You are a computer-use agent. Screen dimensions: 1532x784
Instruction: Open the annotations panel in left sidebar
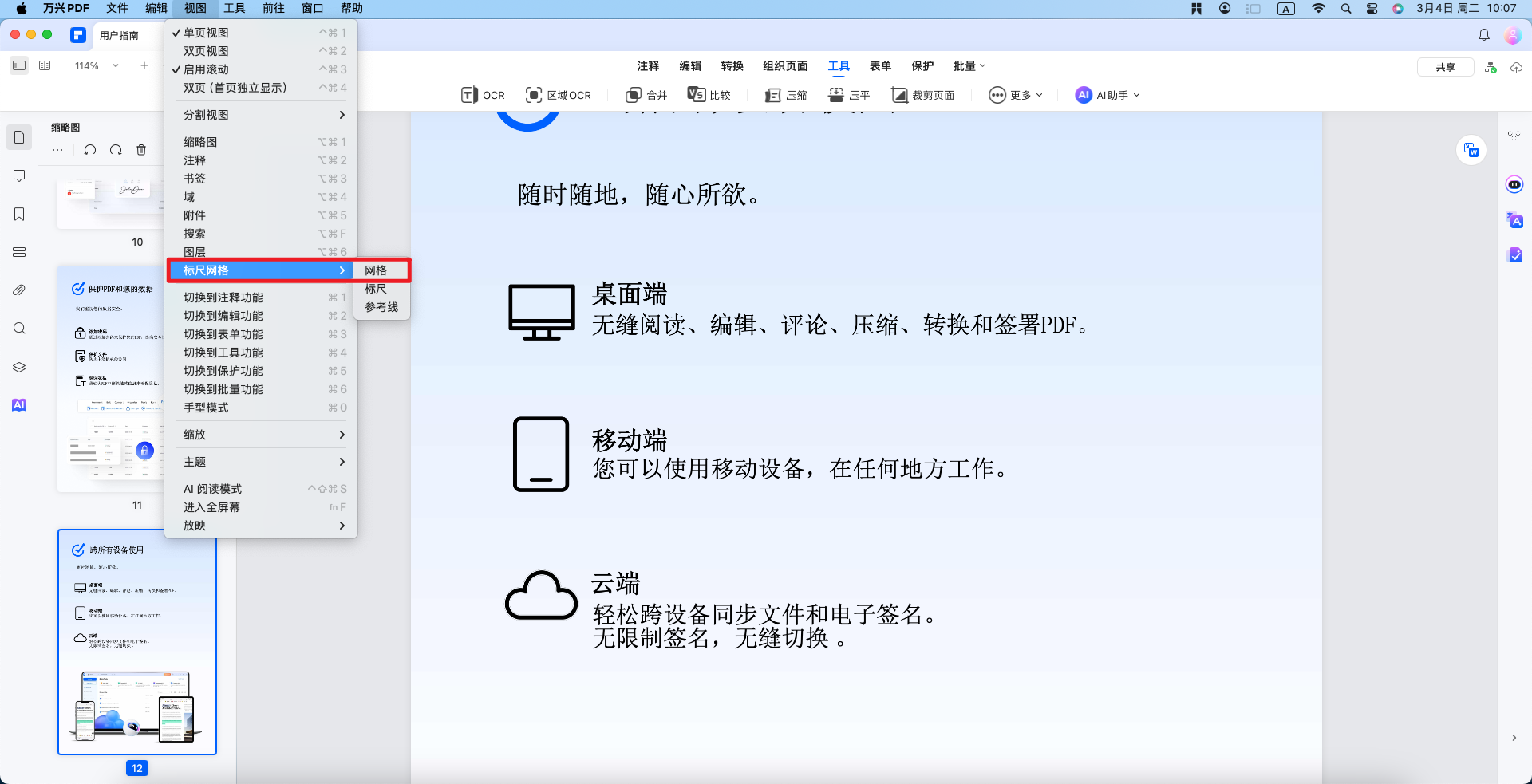click(x=19, y=175)
